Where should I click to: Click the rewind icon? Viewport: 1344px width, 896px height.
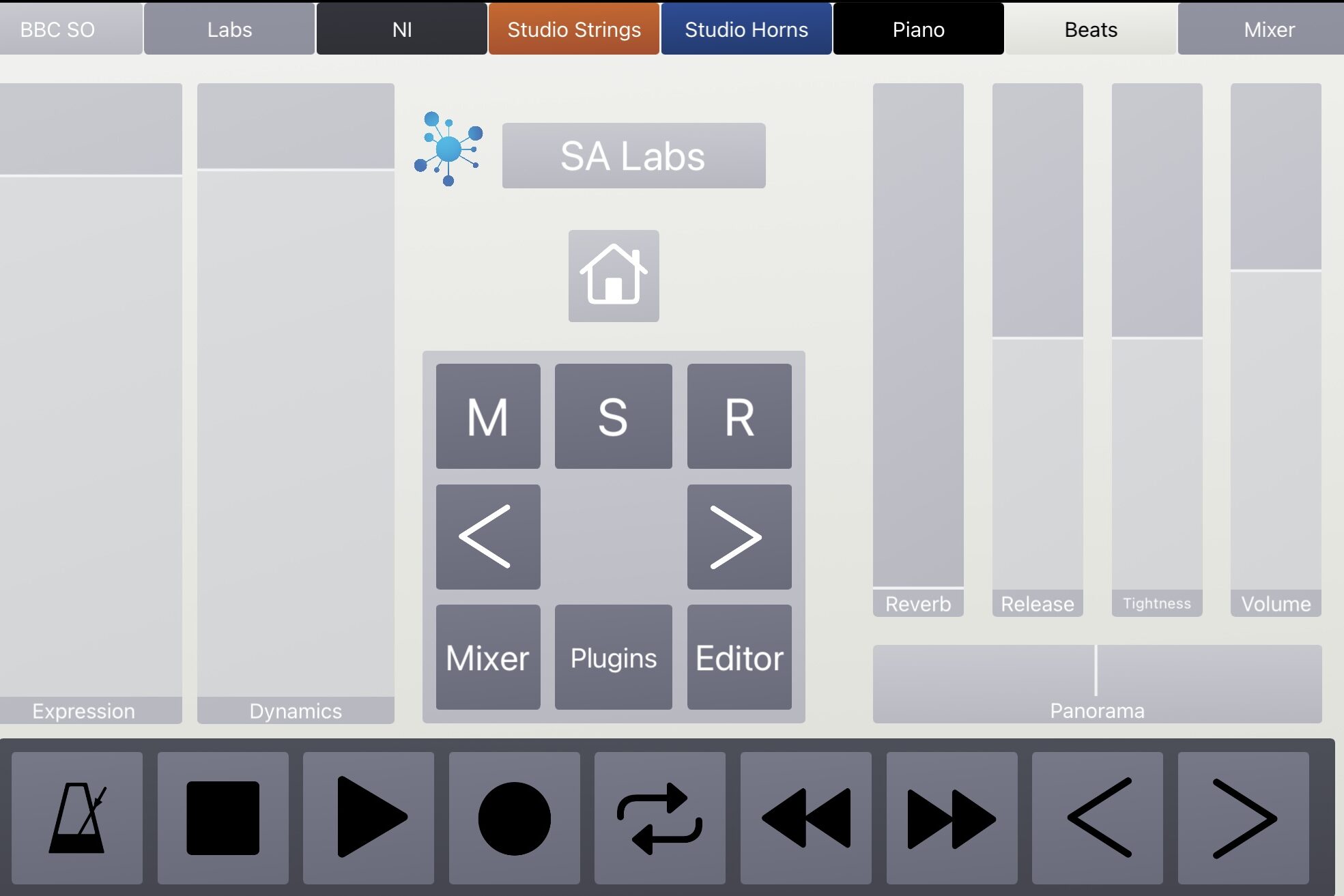click(x=805, y=818)
